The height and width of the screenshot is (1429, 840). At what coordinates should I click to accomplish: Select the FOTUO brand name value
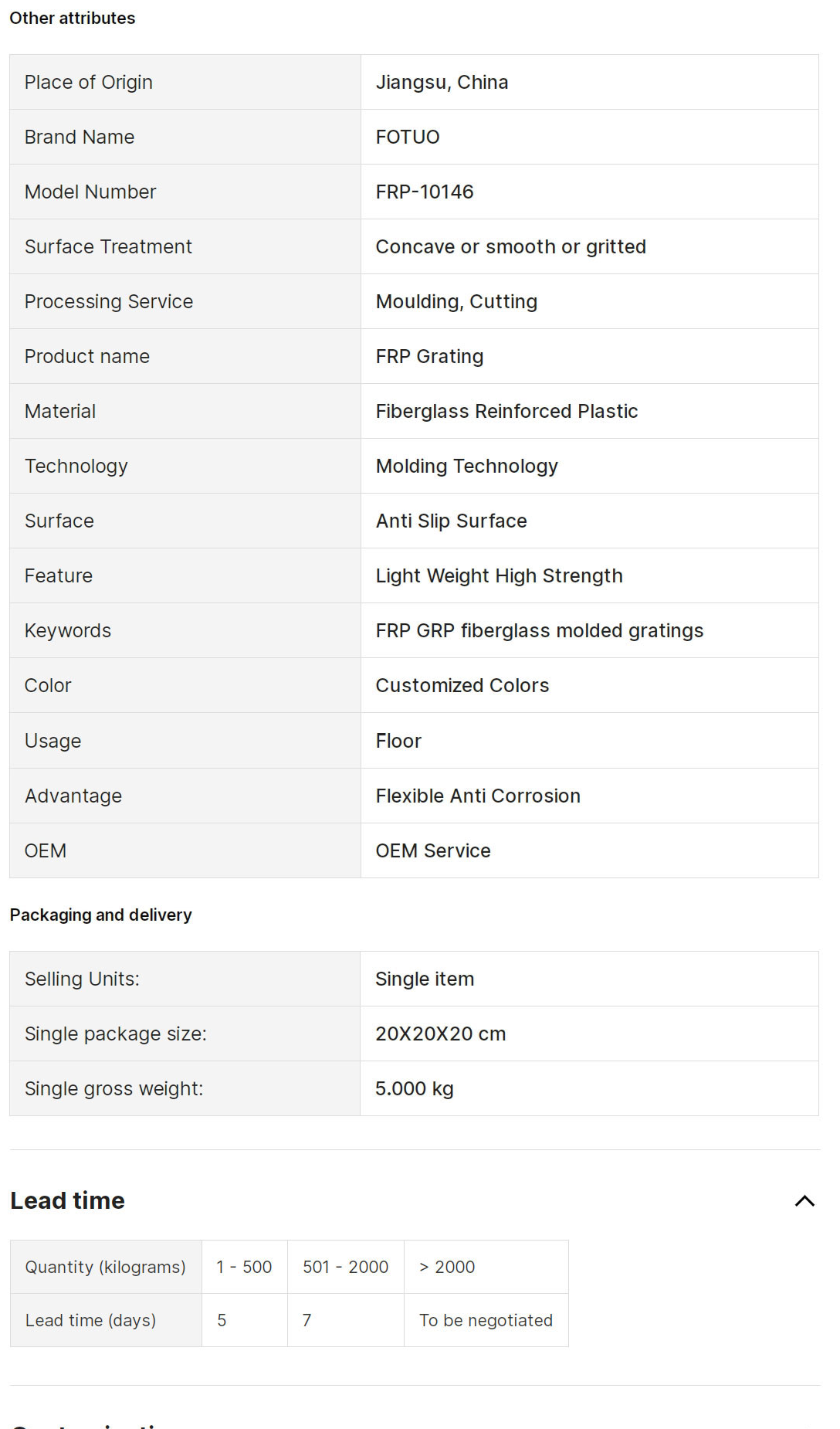(407, 137)
